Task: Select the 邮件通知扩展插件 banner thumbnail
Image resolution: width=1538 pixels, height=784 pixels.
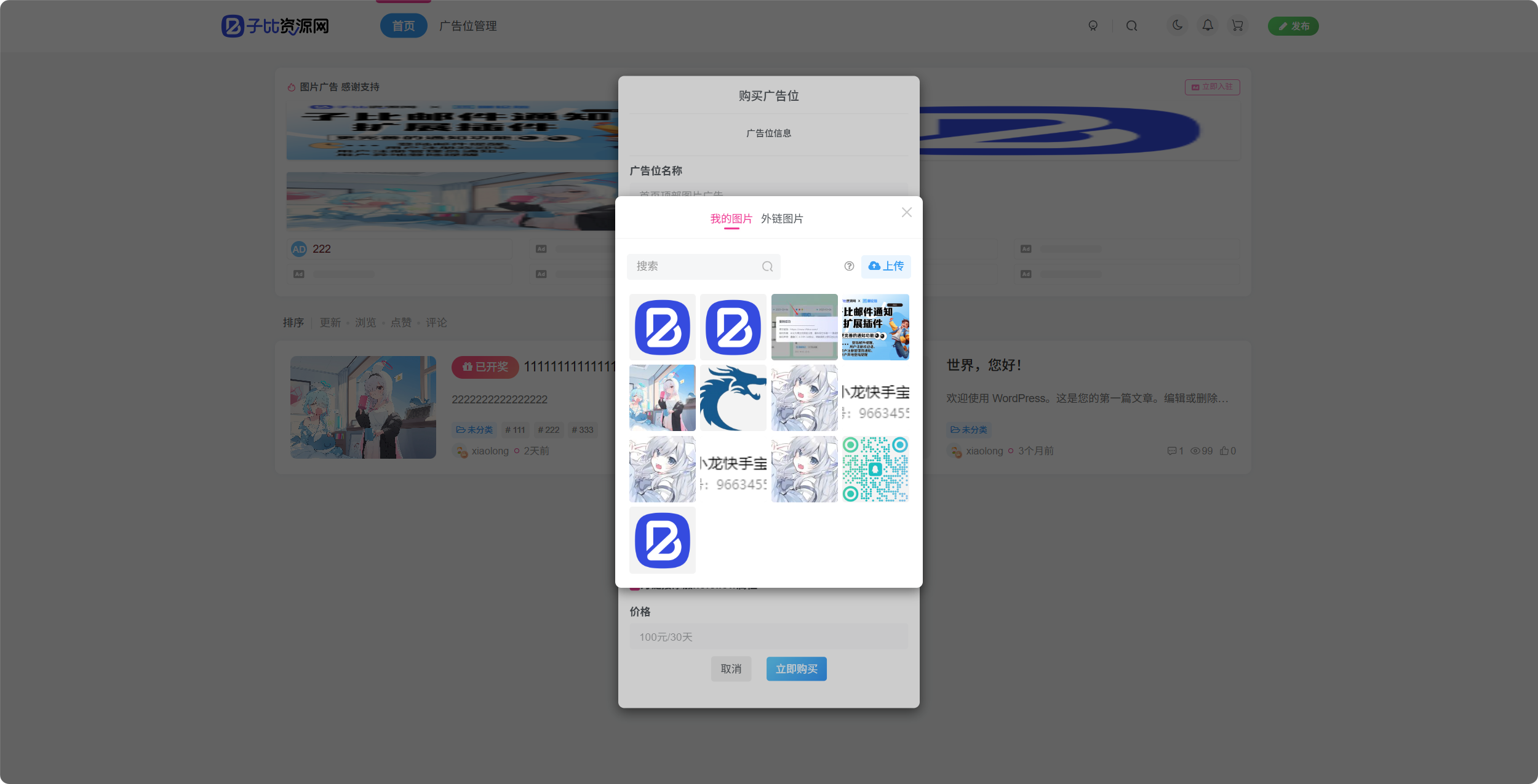Action: pos(875,327)
